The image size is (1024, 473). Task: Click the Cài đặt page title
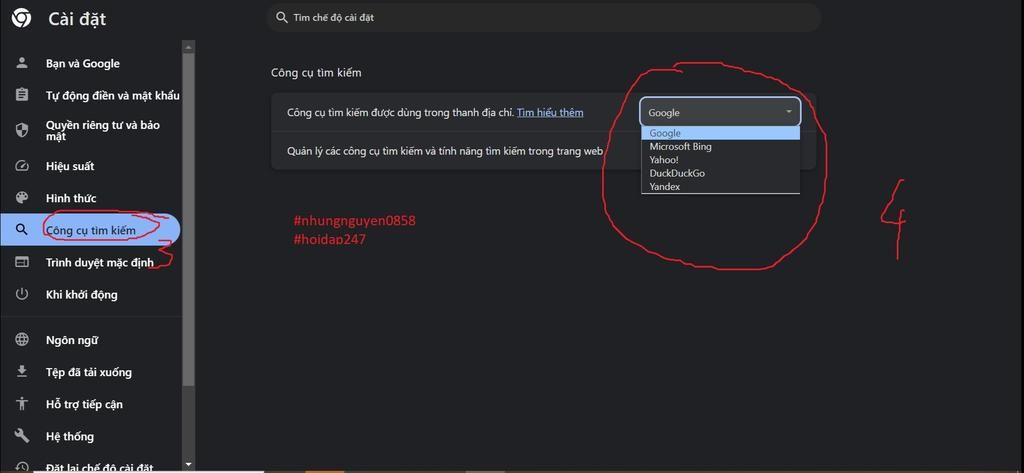(x=77, y=20)
